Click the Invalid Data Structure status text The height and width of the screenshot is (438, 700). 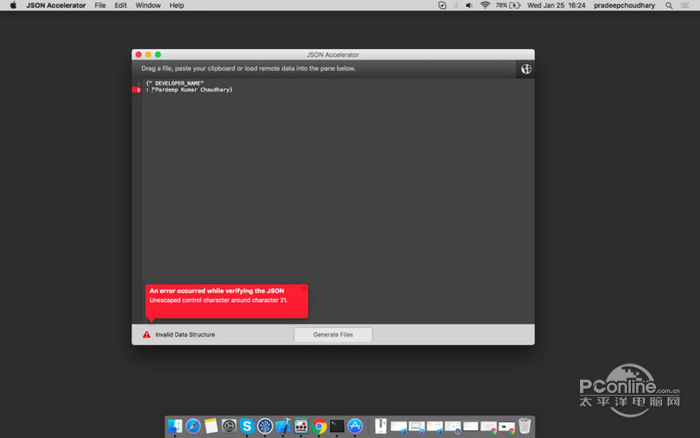(185, 334)
